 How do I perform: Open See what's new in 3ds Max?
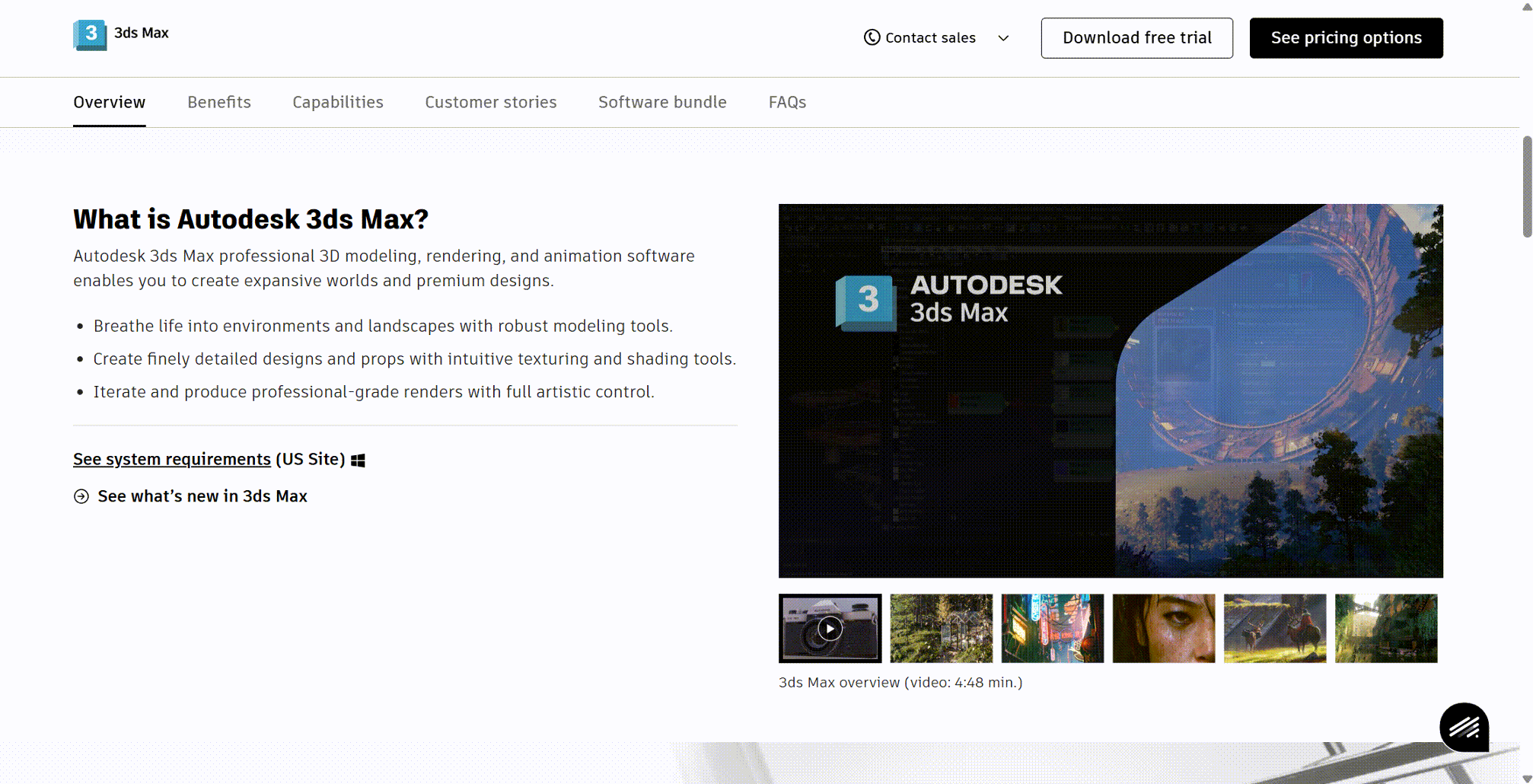pos(202,496)
